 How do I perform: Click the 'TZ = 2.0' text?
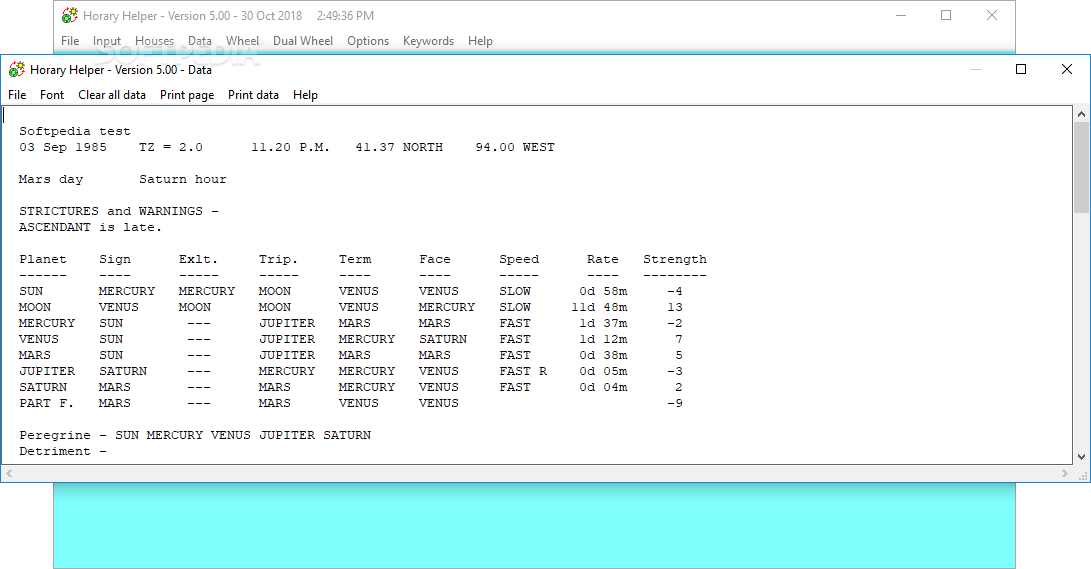pyautogui.click(x=170, y=147)
